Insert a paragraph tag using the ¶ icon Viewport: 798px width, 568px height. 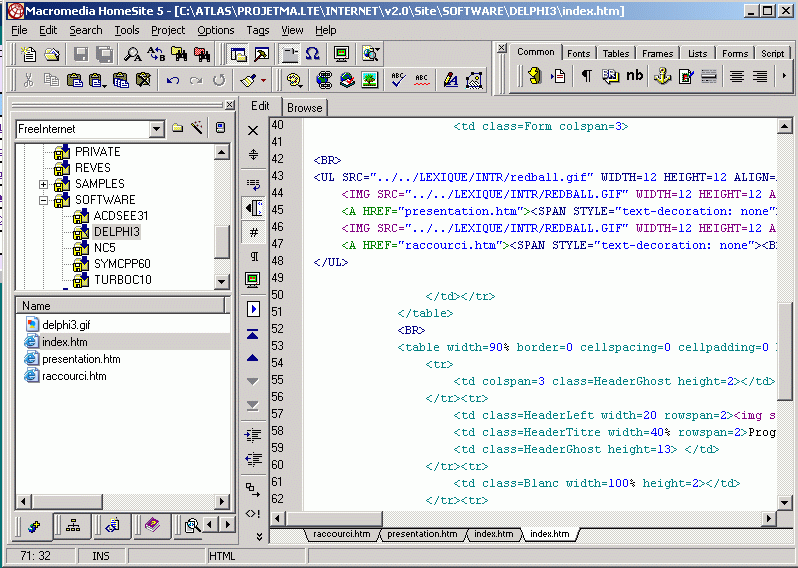click(587, 76)
